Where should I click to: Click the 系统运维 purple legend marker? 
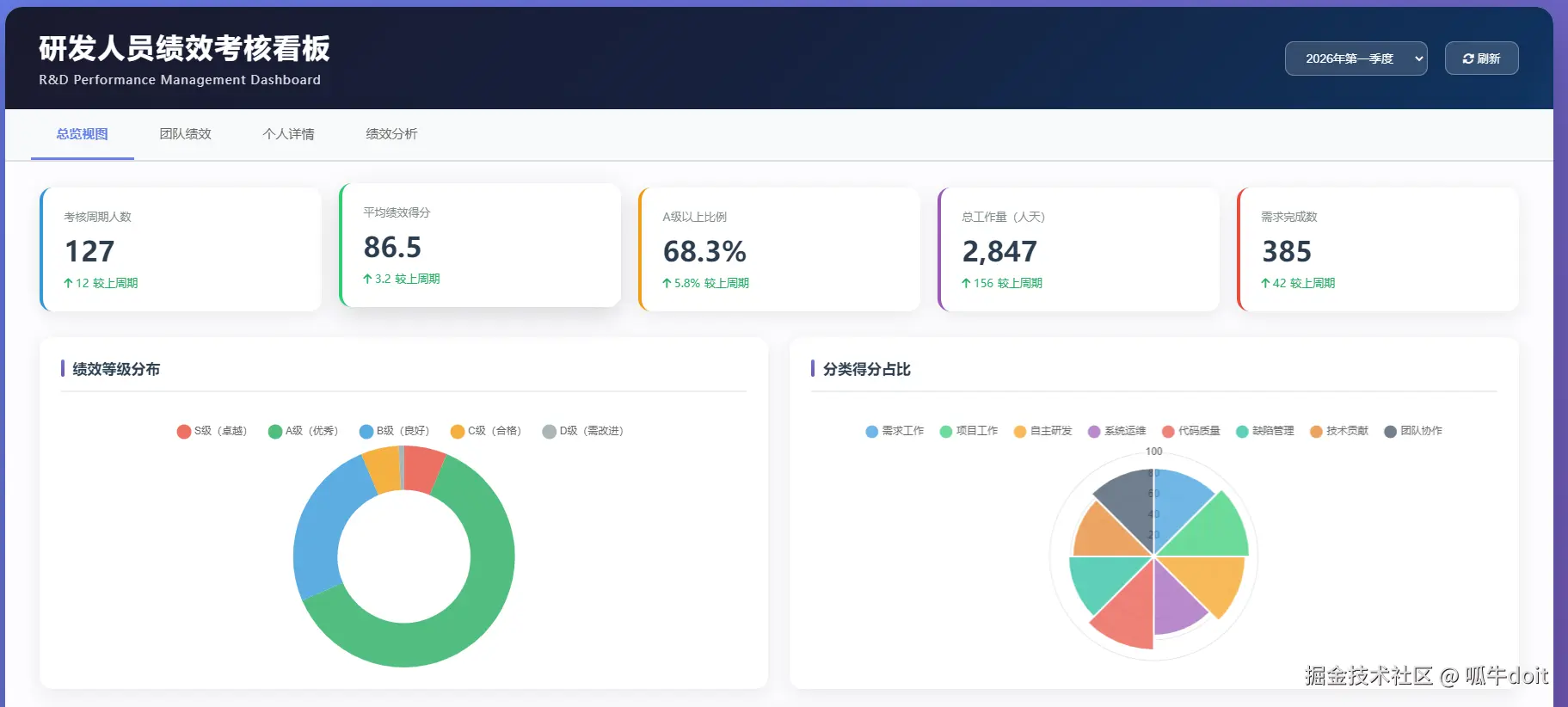(1094, 431)
